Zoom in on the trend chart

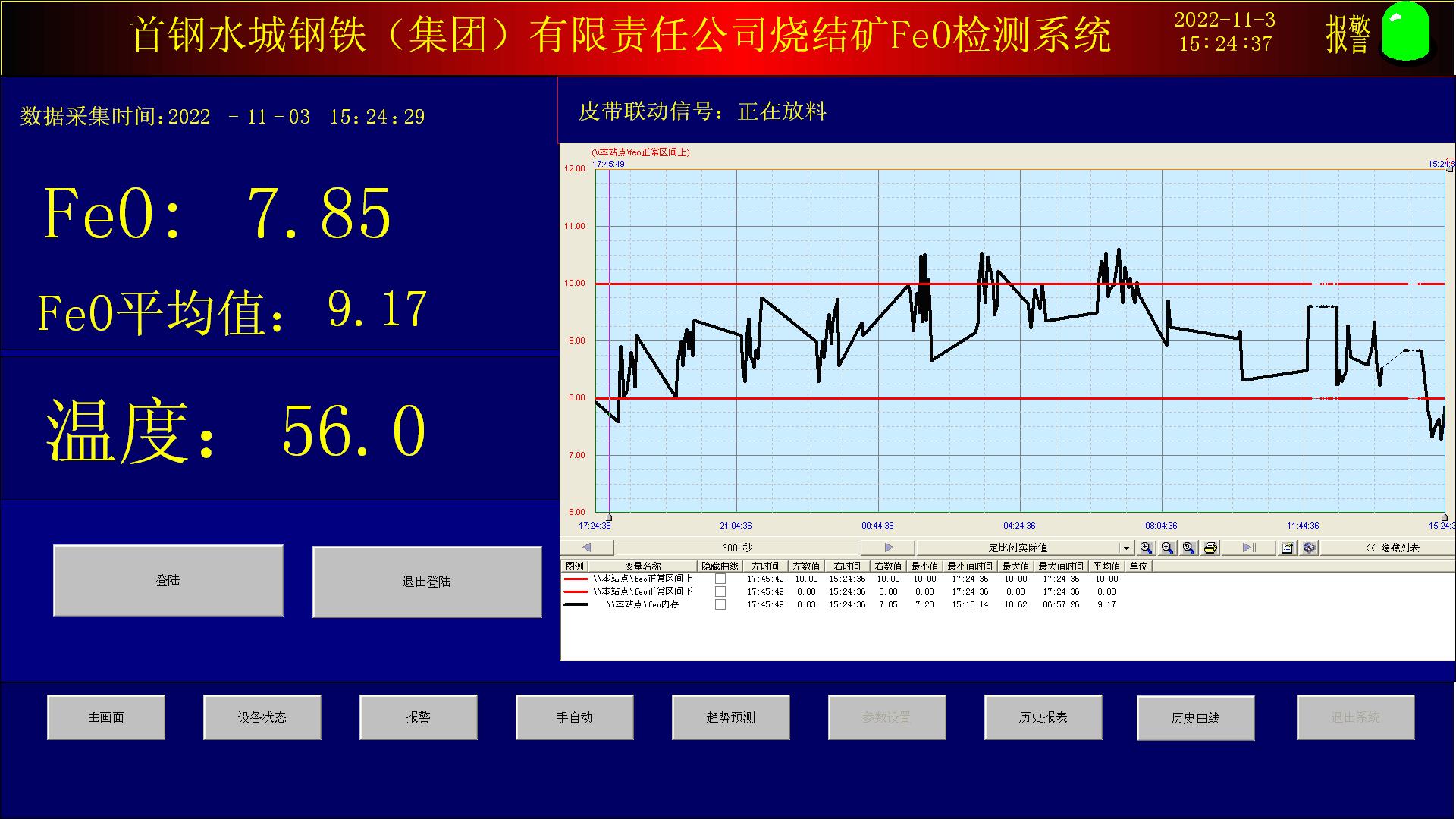pyautogui.click(x=1146, y=548)
